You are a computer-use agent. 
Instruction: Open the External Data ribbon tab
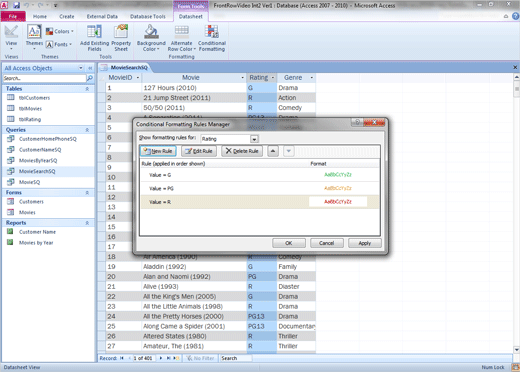[102, 16]
